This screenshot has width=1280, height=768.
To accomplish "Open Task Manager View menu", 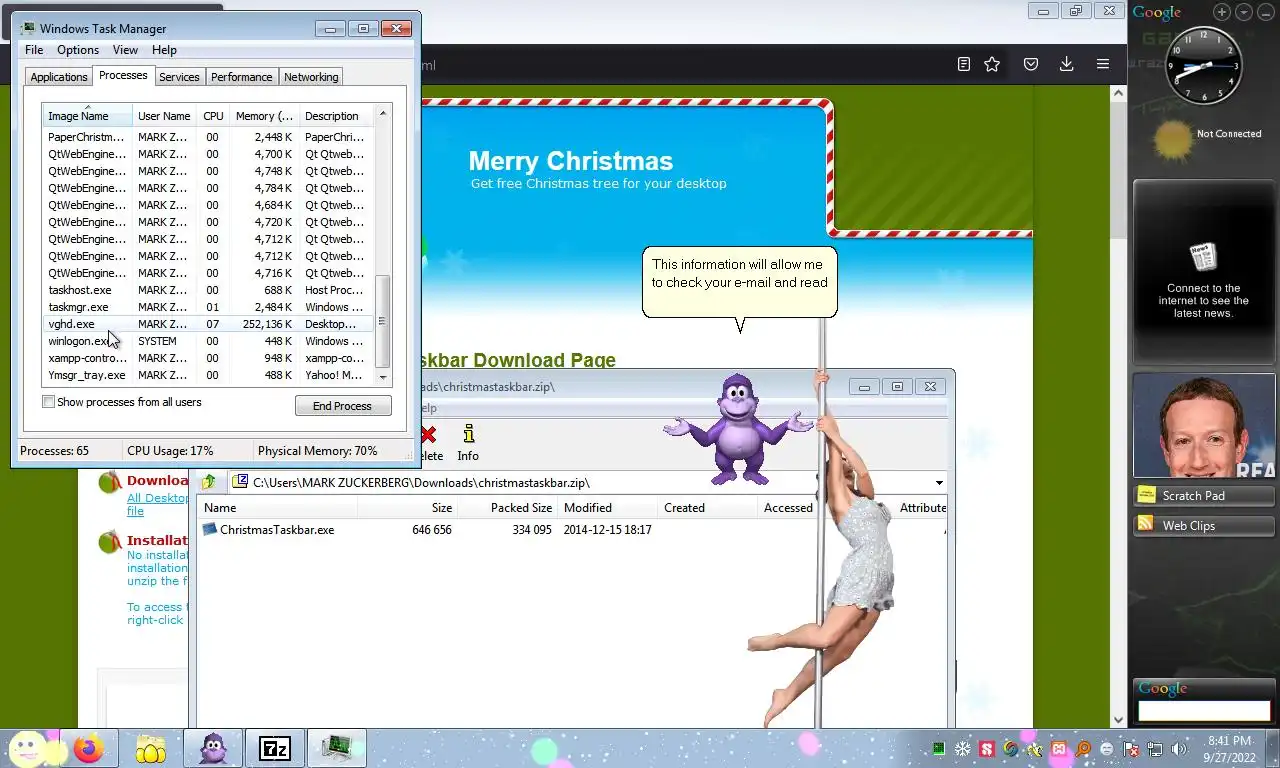I will [x=125, y=50].
